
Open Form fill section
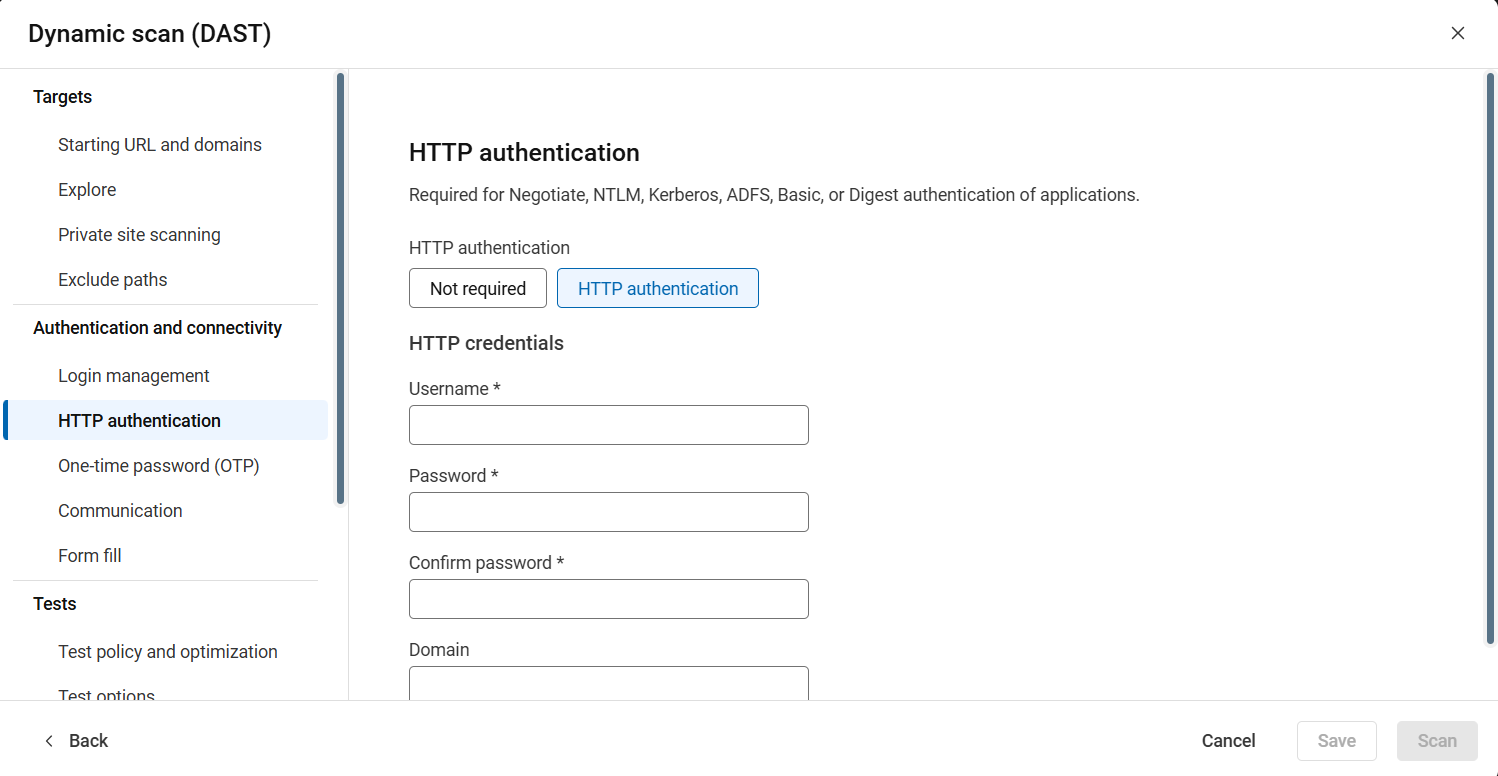[x=90, y=556]
